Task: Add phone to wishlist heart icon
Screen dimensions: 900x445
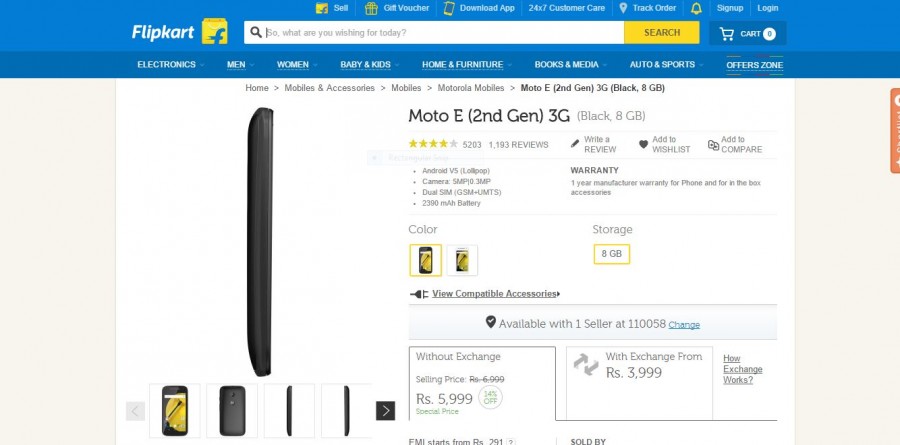Action: pyautogui.click(x=643, y=144)
